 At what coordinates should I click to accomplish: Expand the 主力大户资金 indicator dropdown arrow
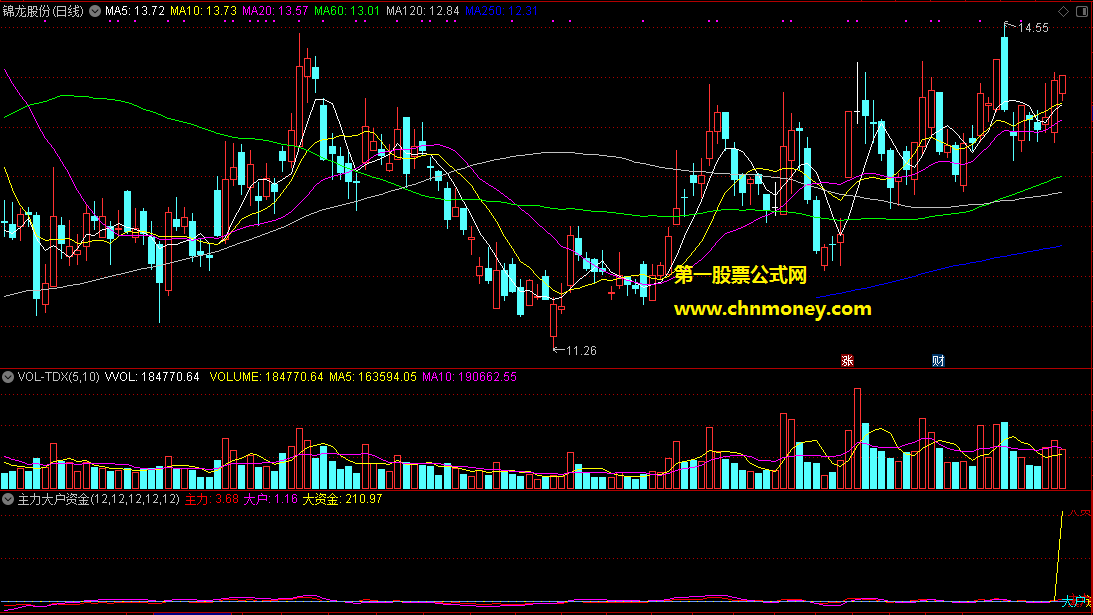(x=8, y=499)
